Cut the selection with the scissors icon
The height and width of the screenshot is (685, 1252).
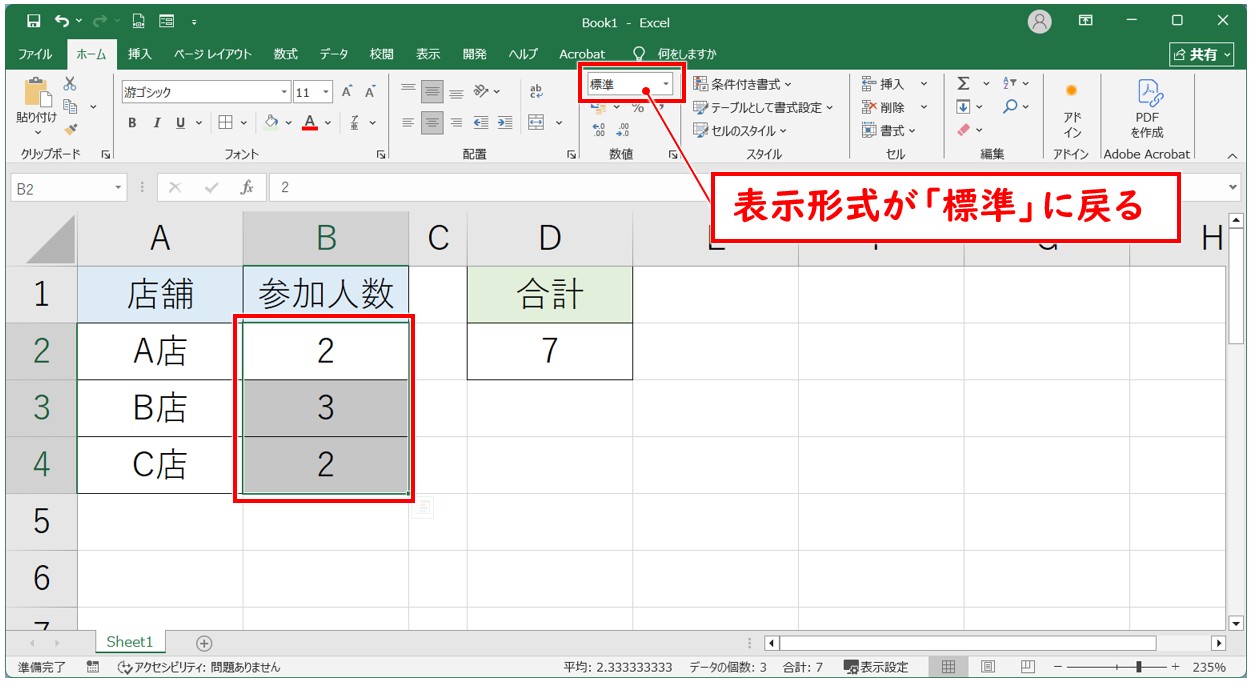coord(70,84)
